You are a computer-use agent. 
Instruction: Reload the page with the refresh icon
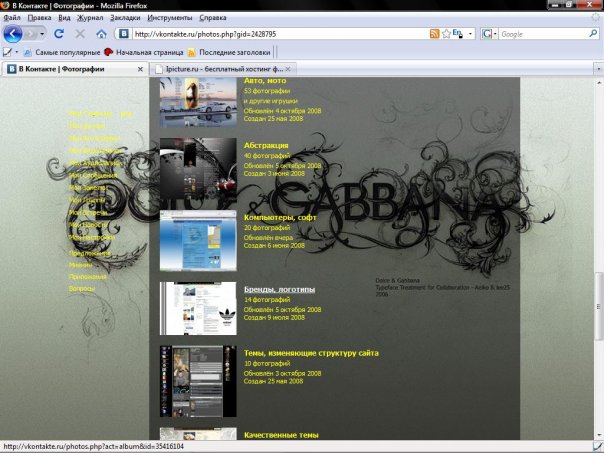[59, 34]
